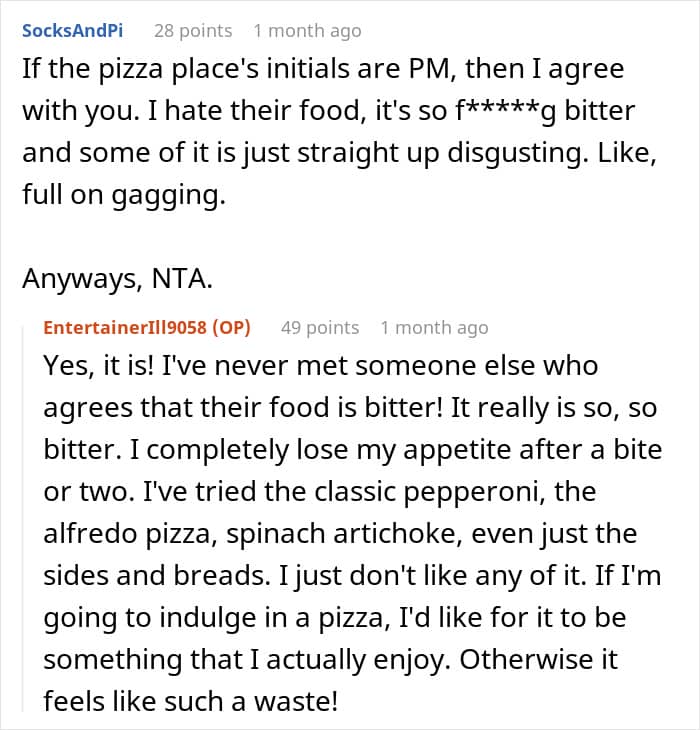Click SocksAndPi's "1 month ago" timestamp
The height and width of the screenshot is (730, 700).
[307, 31]
